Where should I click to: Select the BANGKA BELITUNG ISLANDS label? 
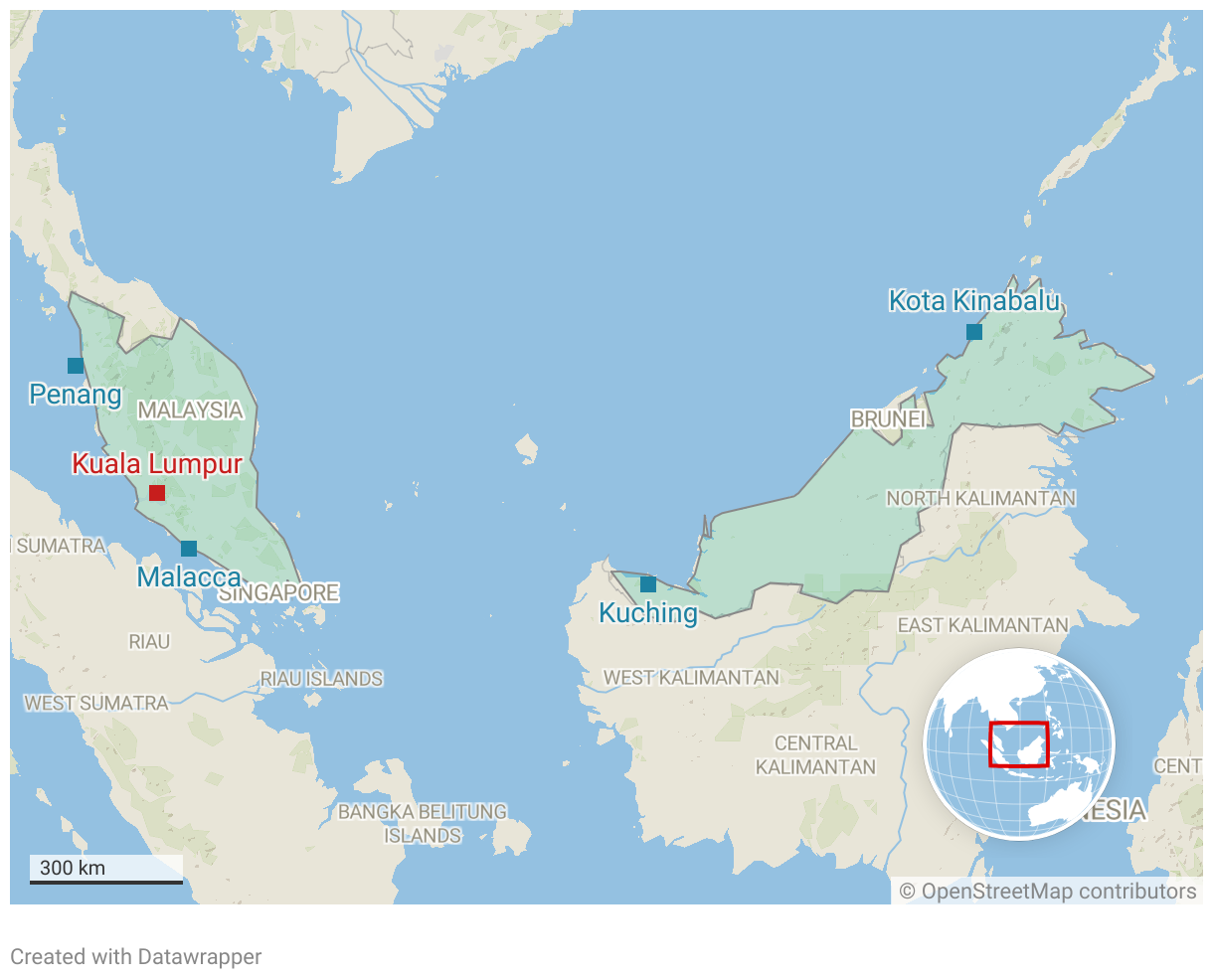(x=423, y=824)
